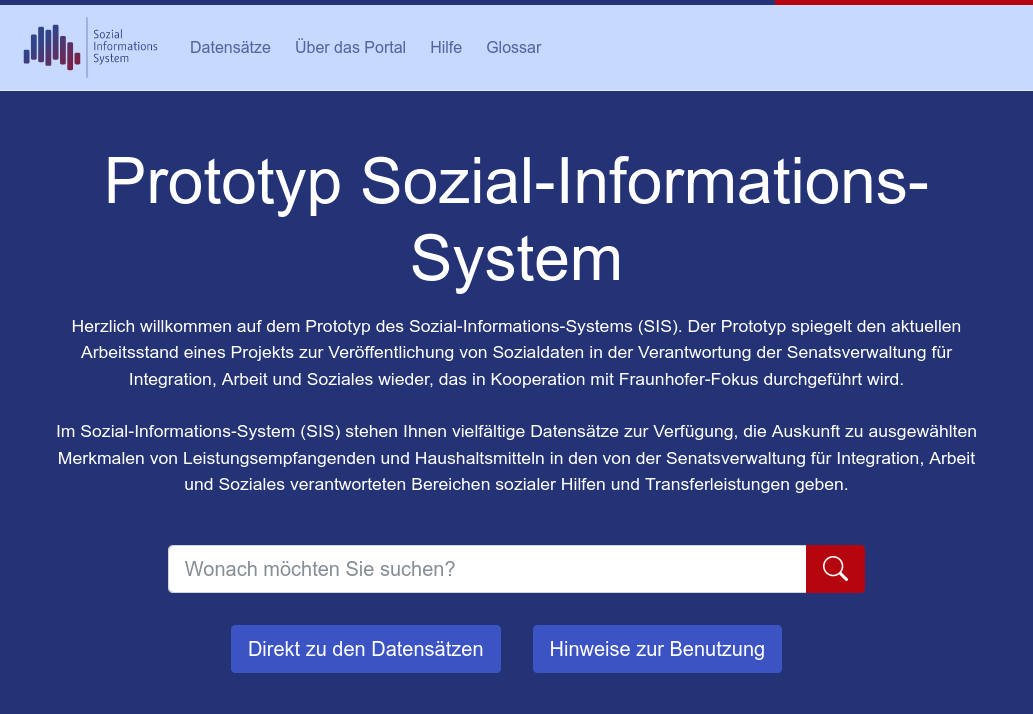Click the bar chart logo icon
The image size is (1033, 714).
(x=52, y=47)
